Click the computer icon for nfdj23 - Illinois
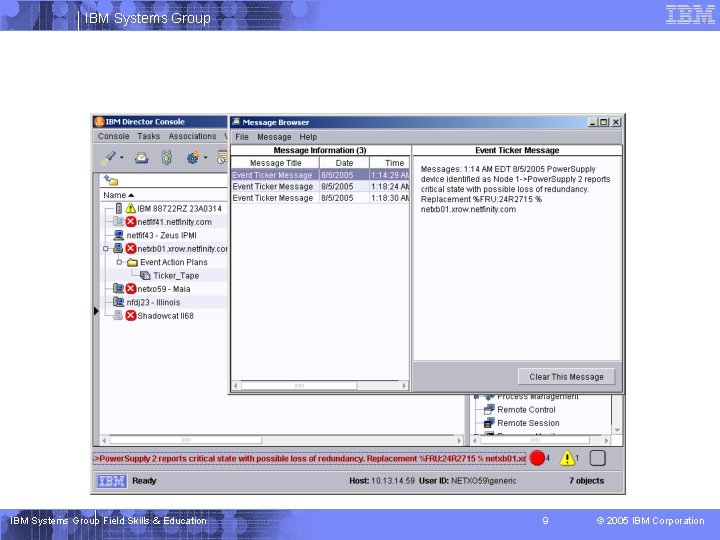The height and width of the screenshot is (540, 720). (118, 302)
